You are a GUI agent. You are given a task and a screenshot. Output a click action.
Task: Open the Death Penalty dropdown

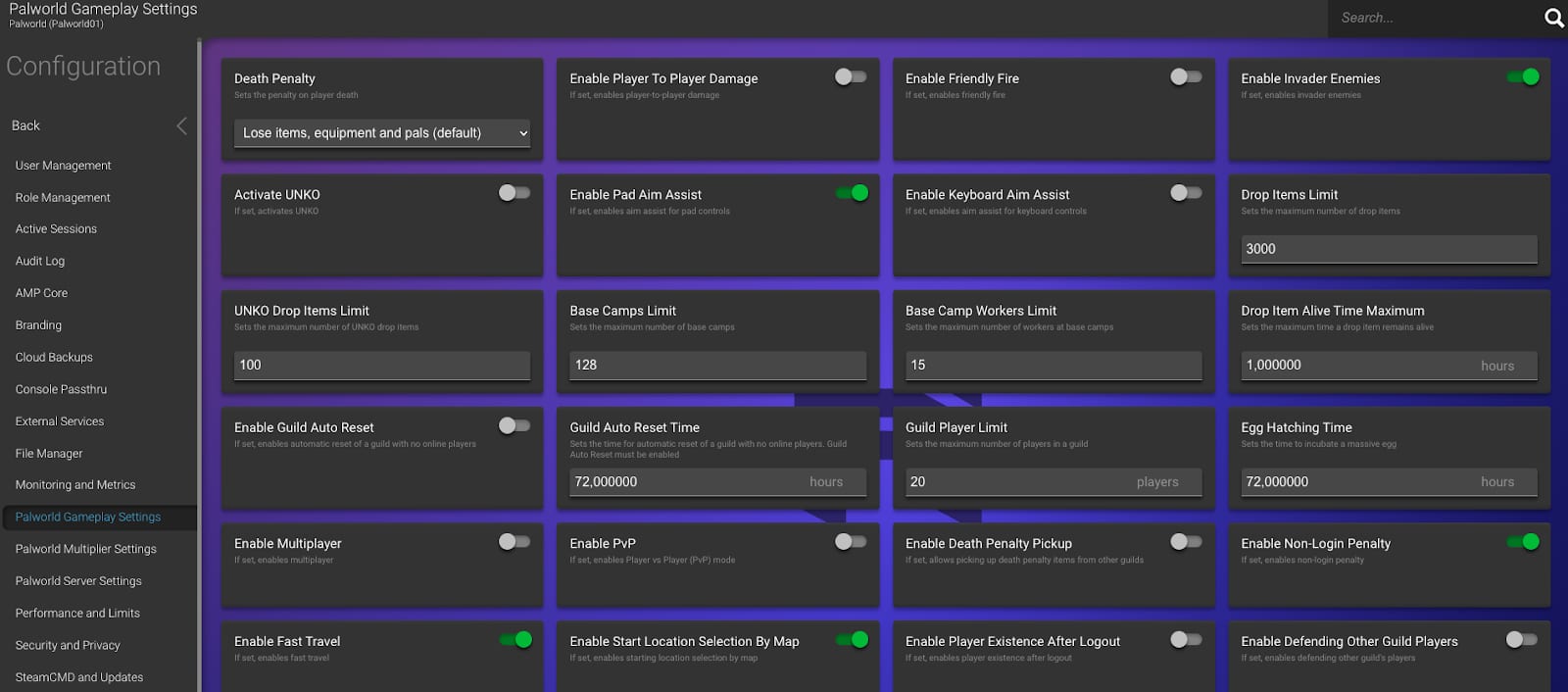pyautogui.click(x=382, y=133)
